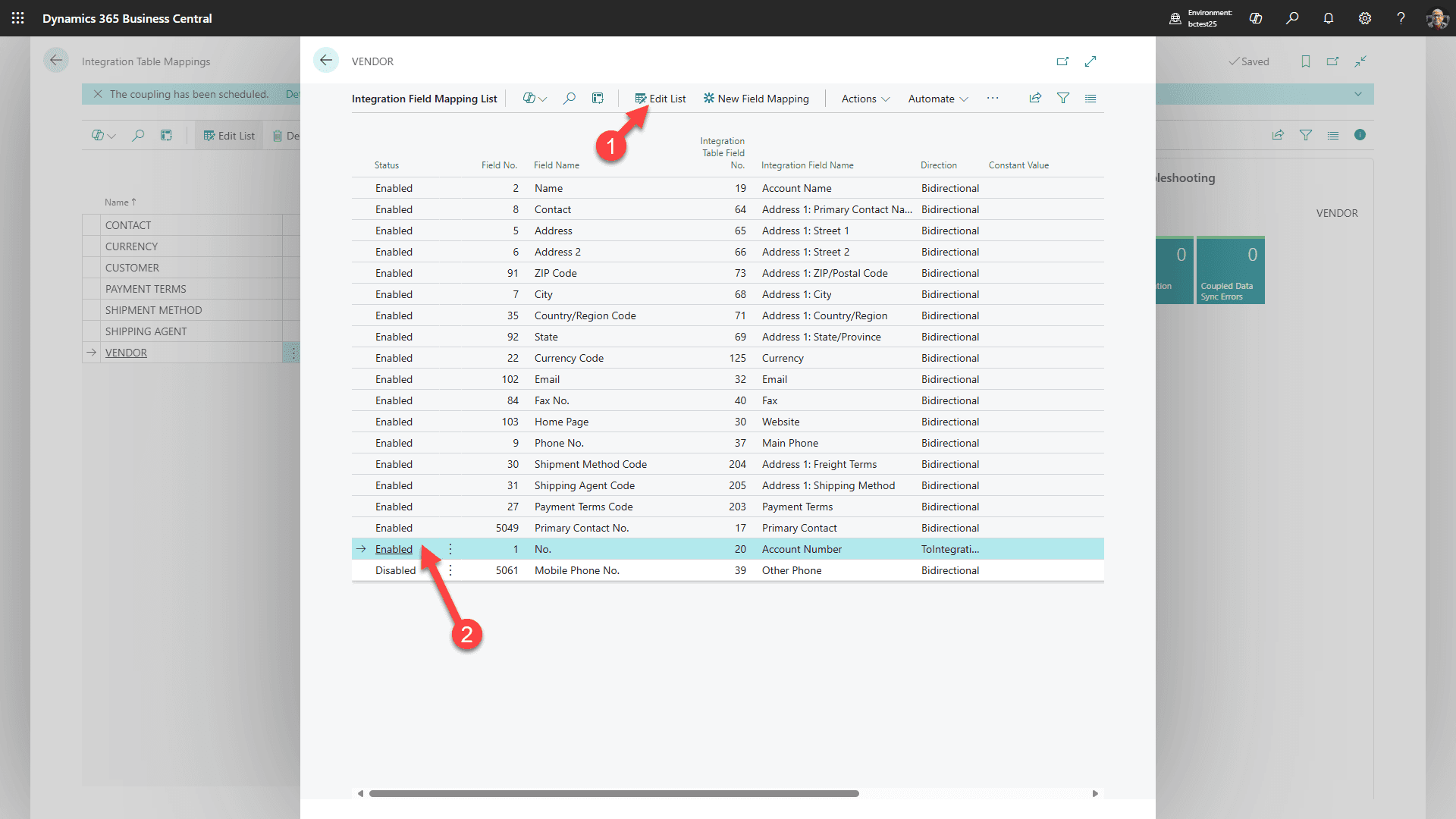Filter the field mapping list

[x=1063, y=98]
